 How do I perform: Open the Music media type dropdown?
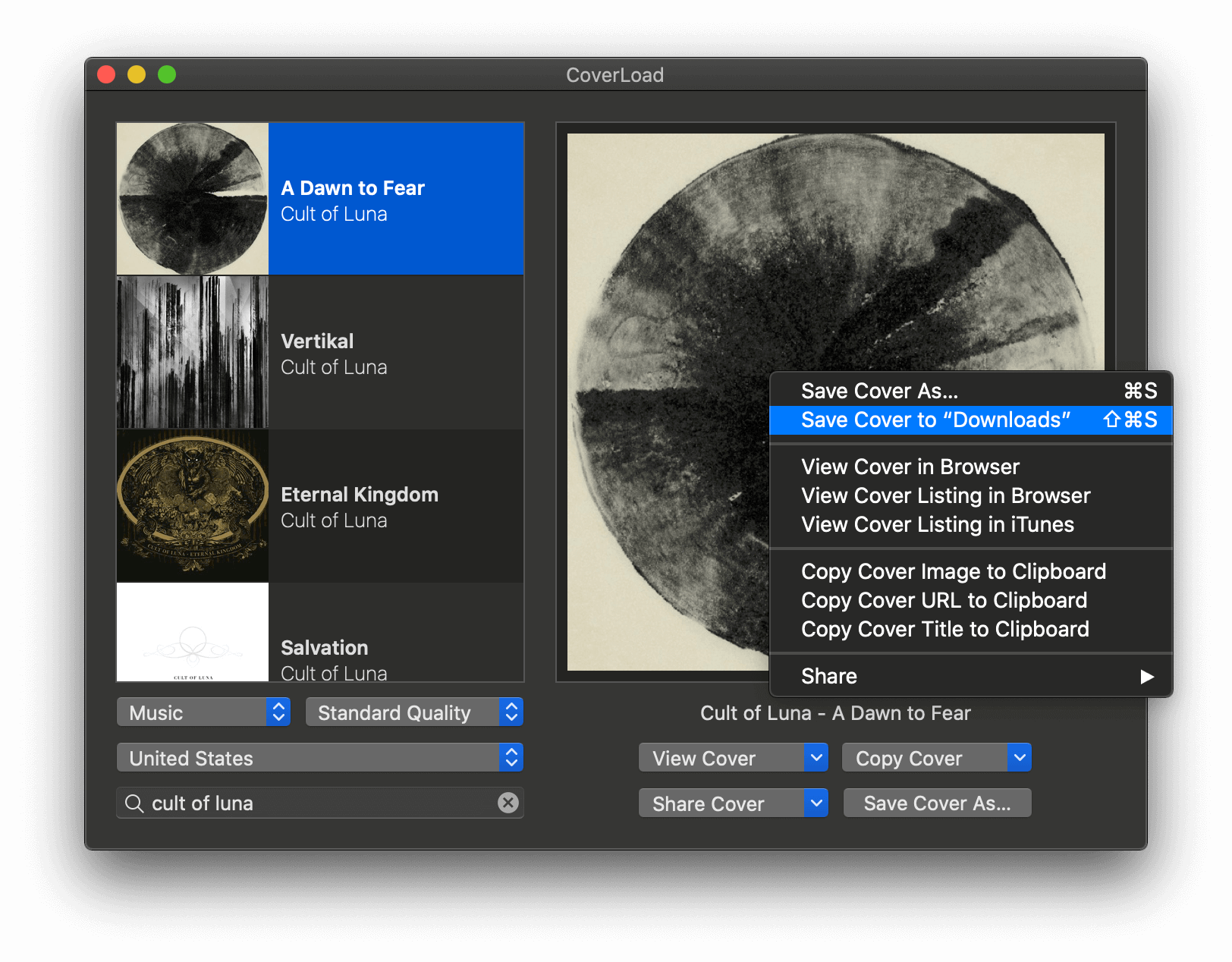click(x=203, y=712)
